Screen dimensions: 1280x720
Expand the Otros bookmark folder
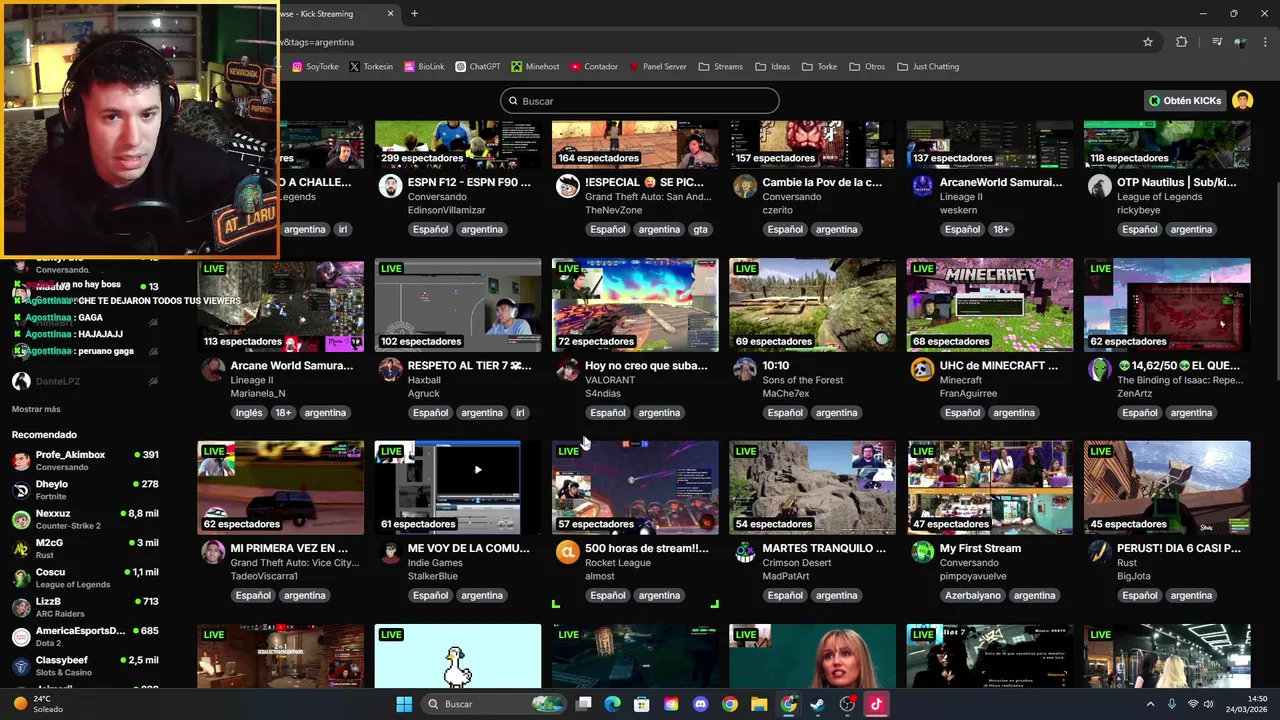click(x=867, y=67)
